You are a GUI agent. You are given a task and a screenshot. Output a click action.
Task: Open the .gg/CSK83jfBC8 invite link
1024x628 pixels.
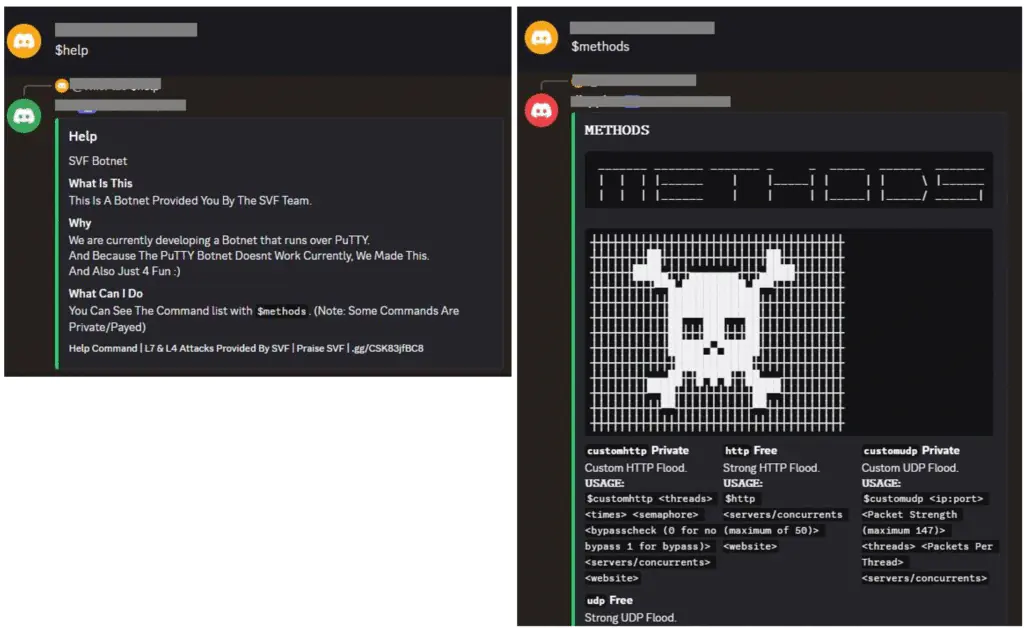pyautogui.click(x=389, y=348)
